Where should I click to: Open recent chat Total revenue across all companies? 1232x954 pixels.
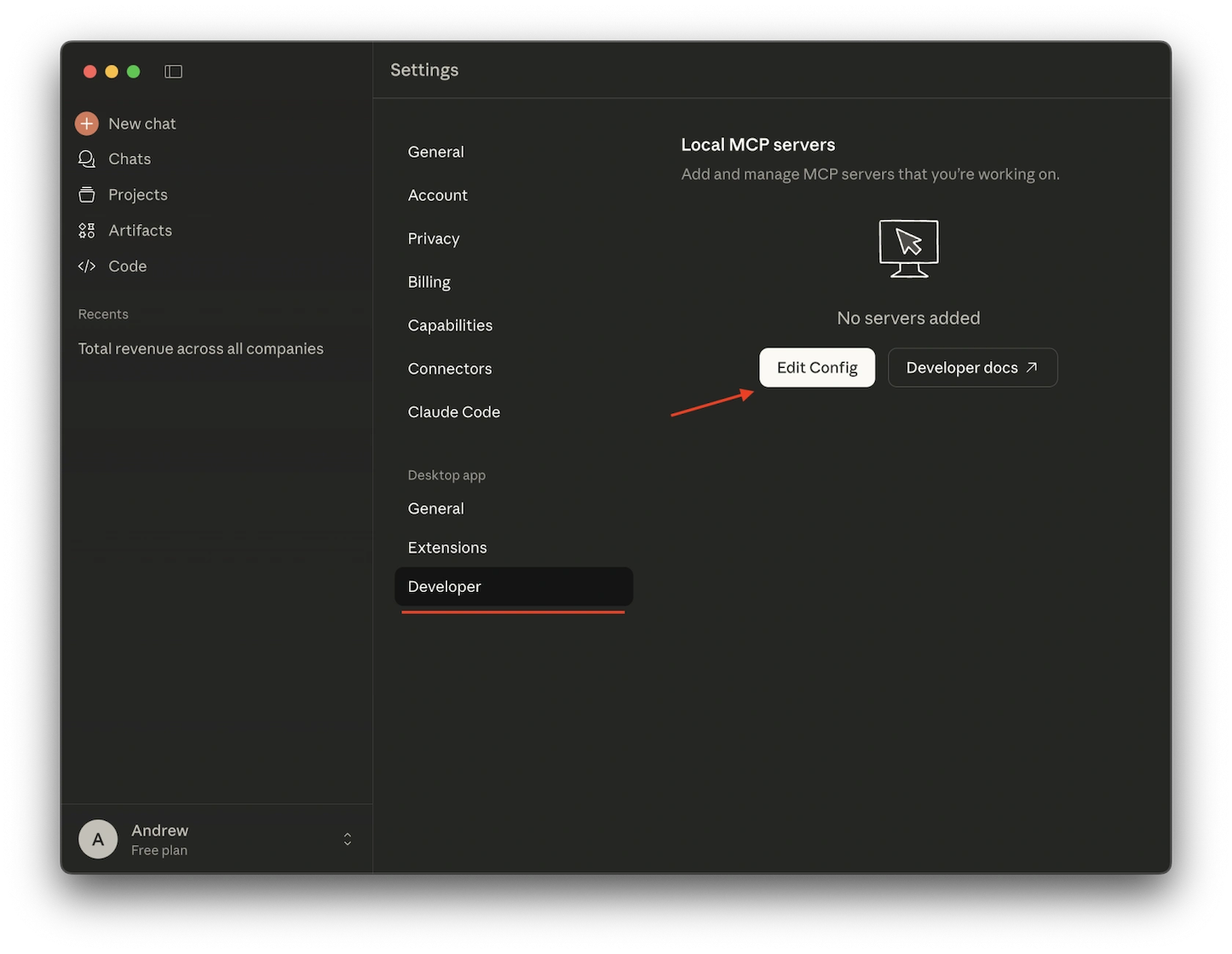pyautogui.click(x=201, y=349)
